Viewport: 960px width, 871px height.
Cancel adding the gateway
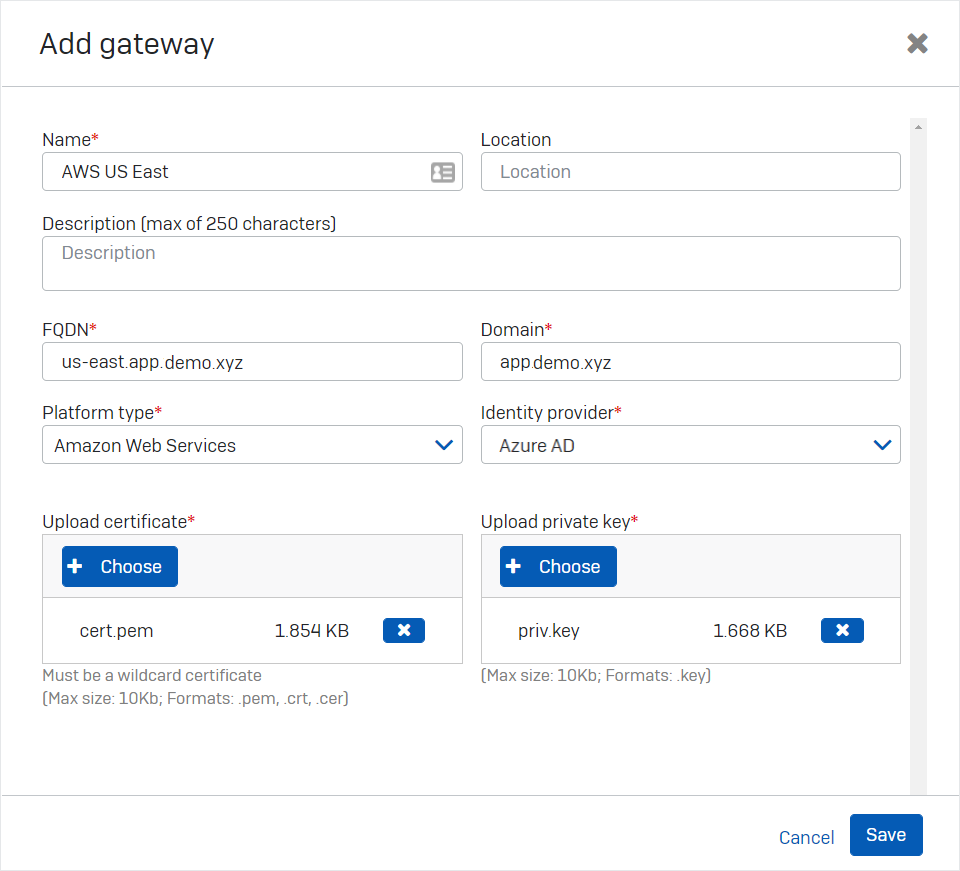click(806, 837)
